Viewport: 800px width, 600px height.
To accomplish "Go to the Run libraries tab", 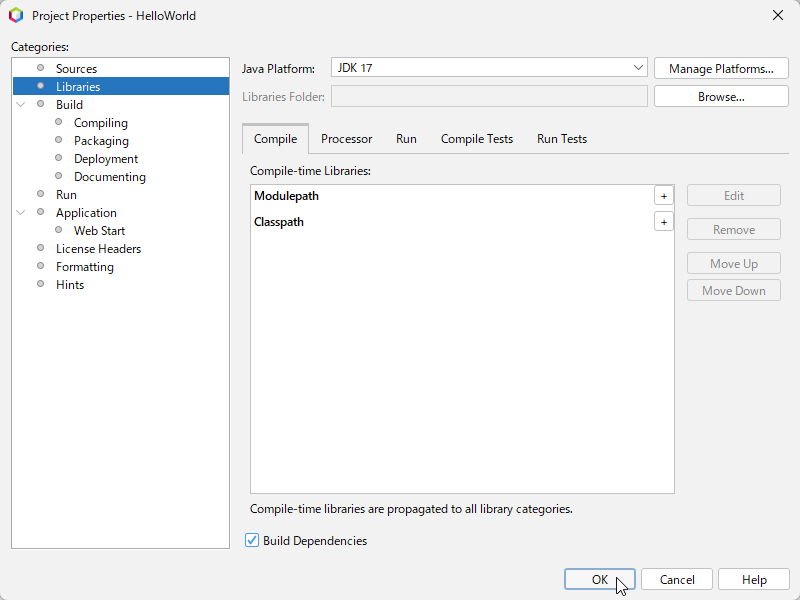I will click(406, 139).
